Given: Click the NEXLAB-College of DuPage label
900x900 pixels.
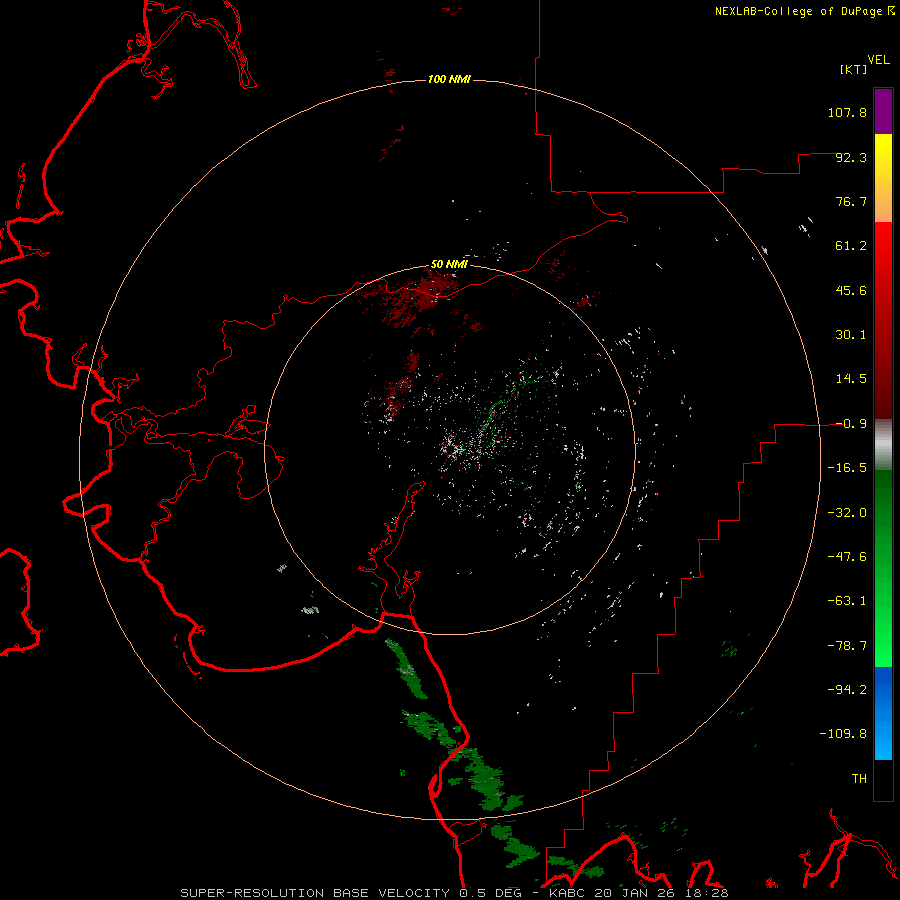Looking at the screenshot, I should (805, 11).
